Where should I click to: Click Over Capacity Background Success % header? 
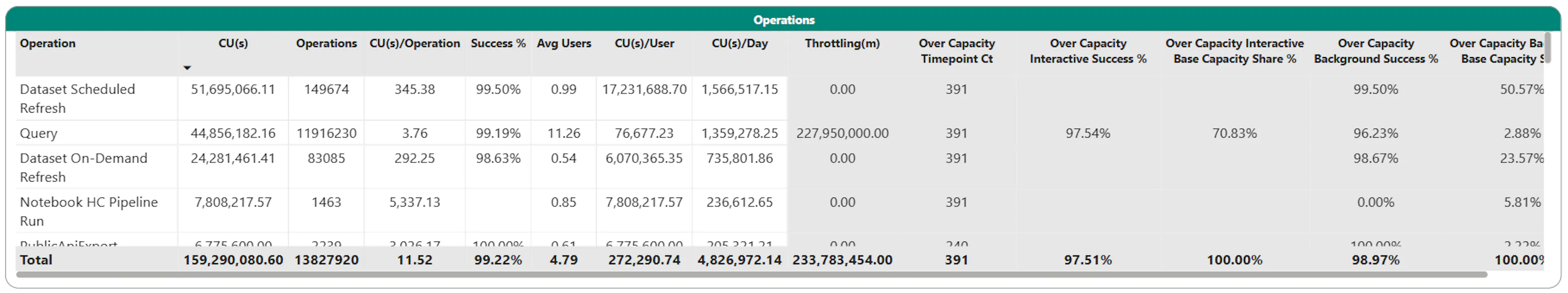coord(1376,51)
